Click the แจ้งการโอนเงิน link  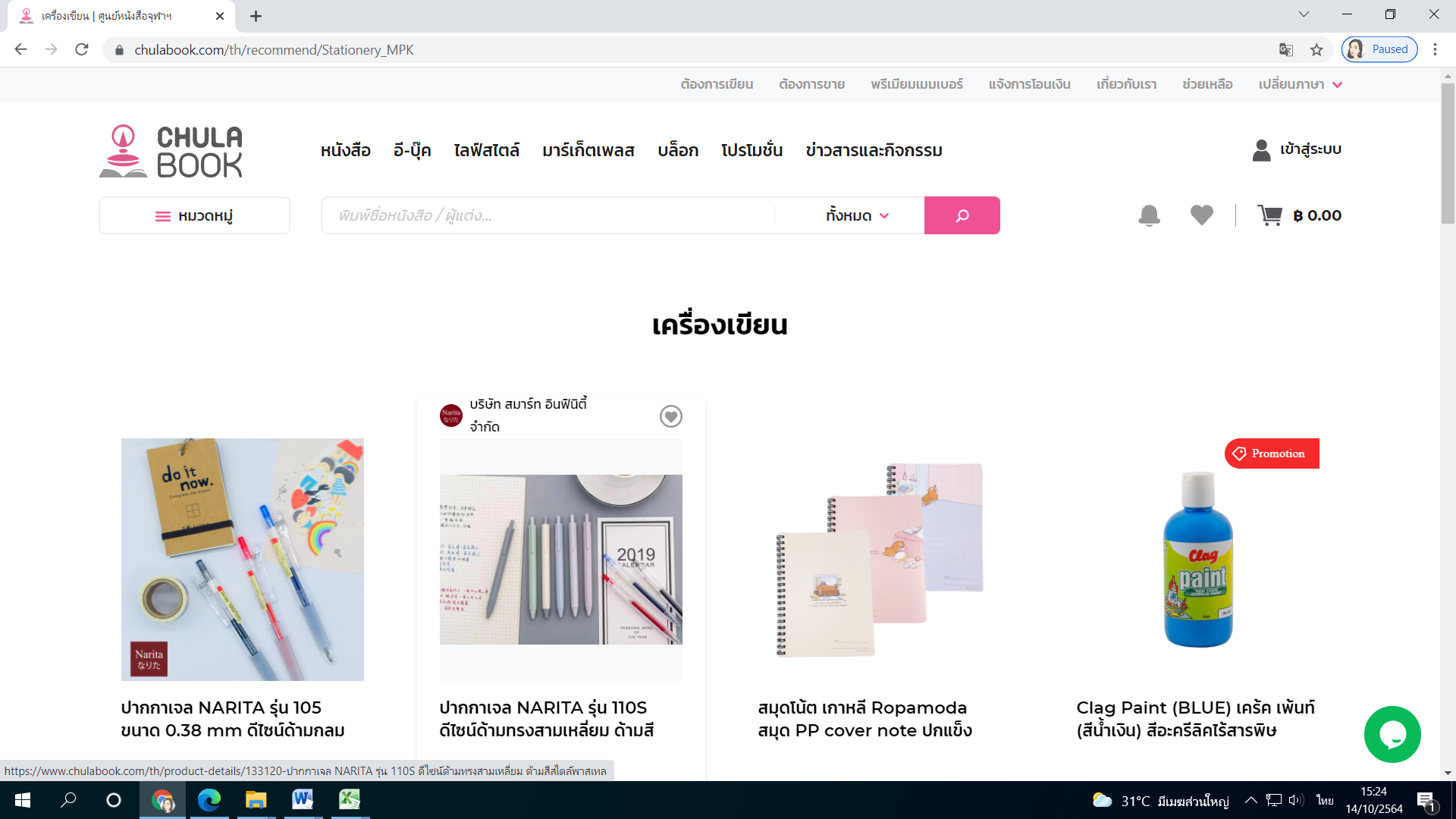[x=1029, y=84]
